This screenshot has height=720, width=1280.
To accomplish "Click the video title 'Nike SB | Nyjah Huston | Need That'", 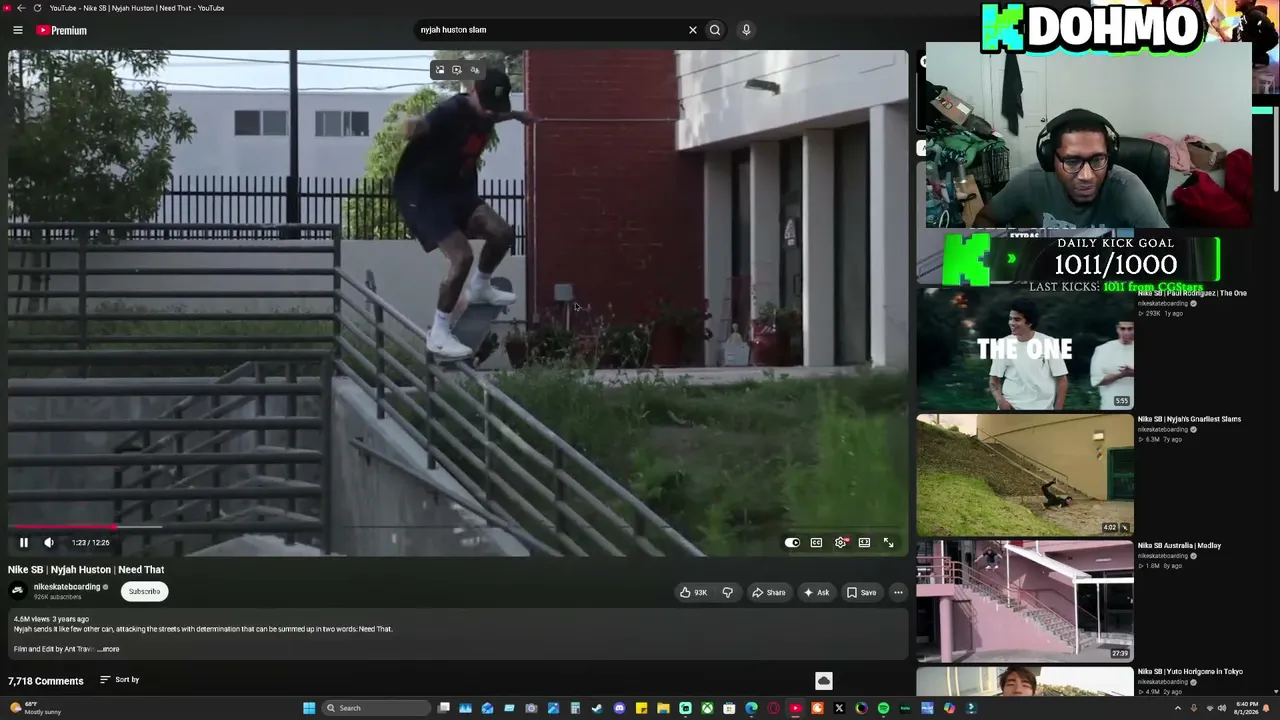I will (86, 570).
